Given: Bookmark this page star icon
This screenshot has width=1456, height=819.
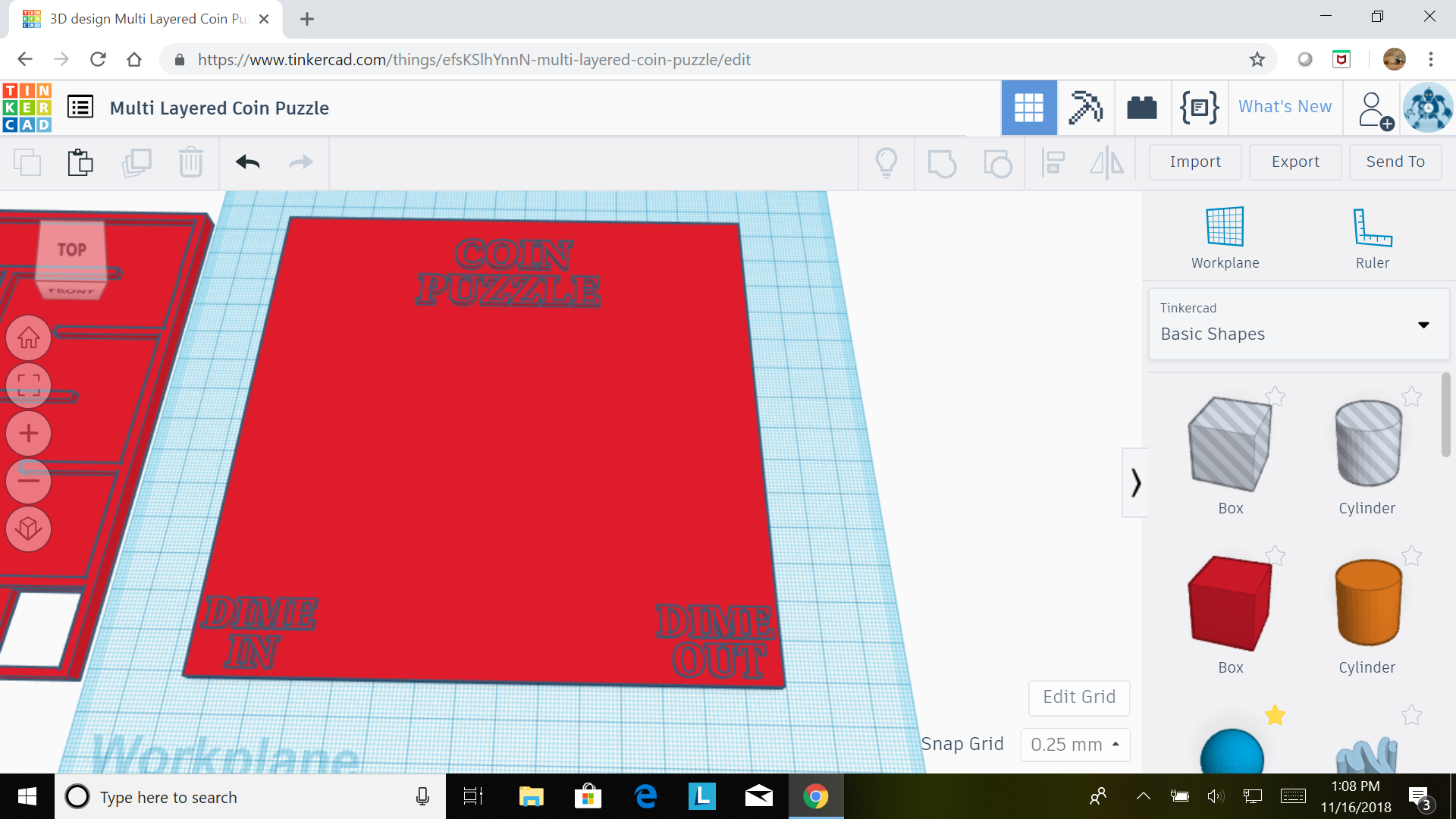Looking at the screenshot, I should (1257, 59).
